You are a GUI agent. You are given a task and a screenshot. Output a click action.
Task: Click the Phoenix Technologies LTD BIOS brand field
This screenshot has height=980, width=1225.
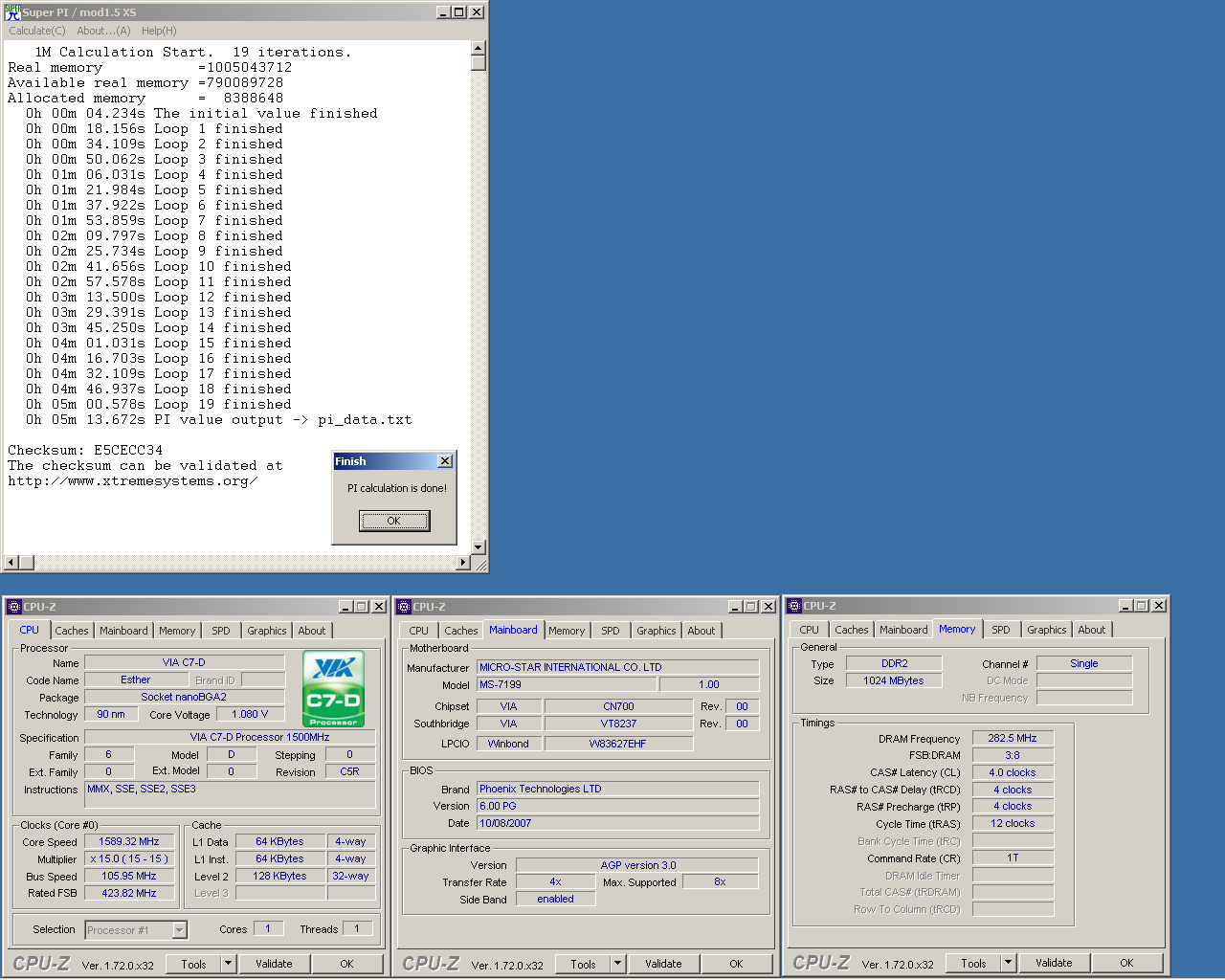pyautogui.click(x=617, y=789)
